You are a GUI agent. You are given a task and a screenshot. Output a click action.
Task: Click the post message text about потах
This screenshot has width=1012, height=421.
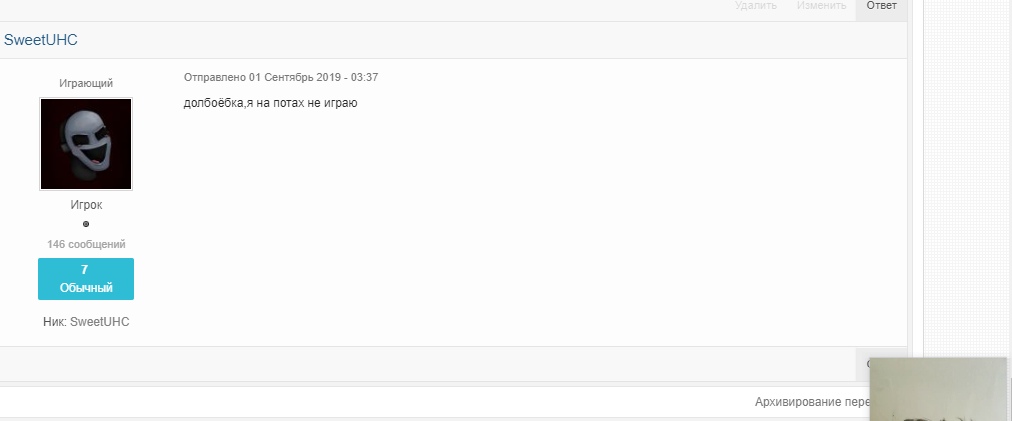pos(270,103)
